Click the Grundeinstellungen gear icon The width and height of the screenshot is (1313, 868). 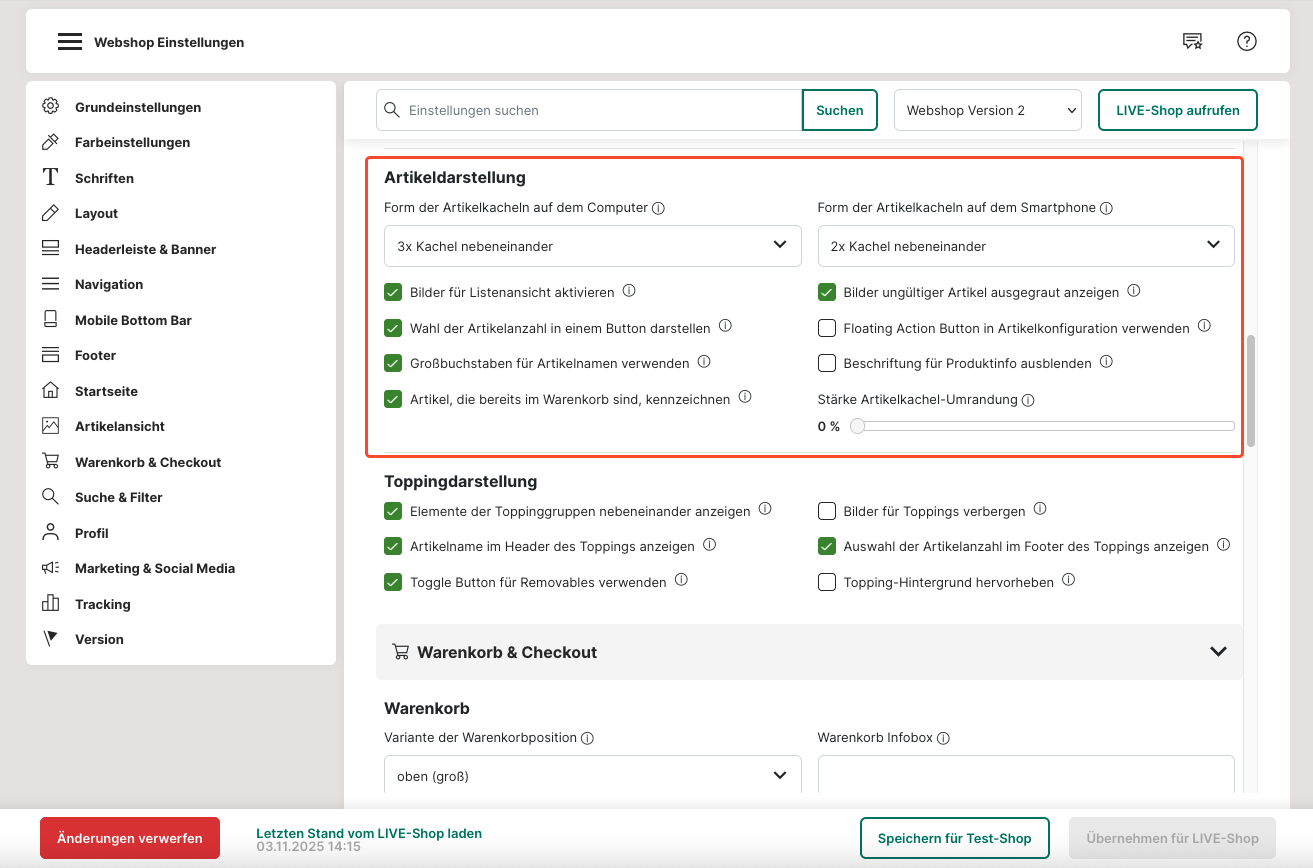(x=50, y=107)
